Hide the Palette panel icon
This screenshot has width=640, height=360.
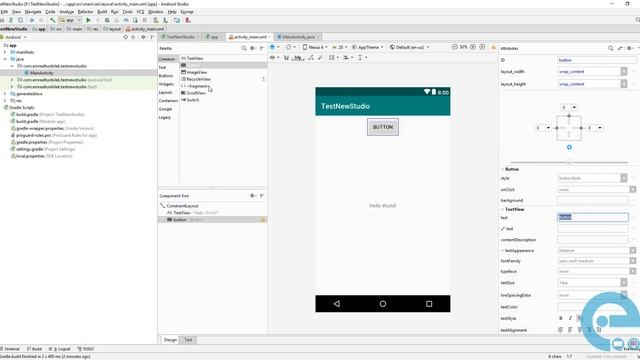262,48
